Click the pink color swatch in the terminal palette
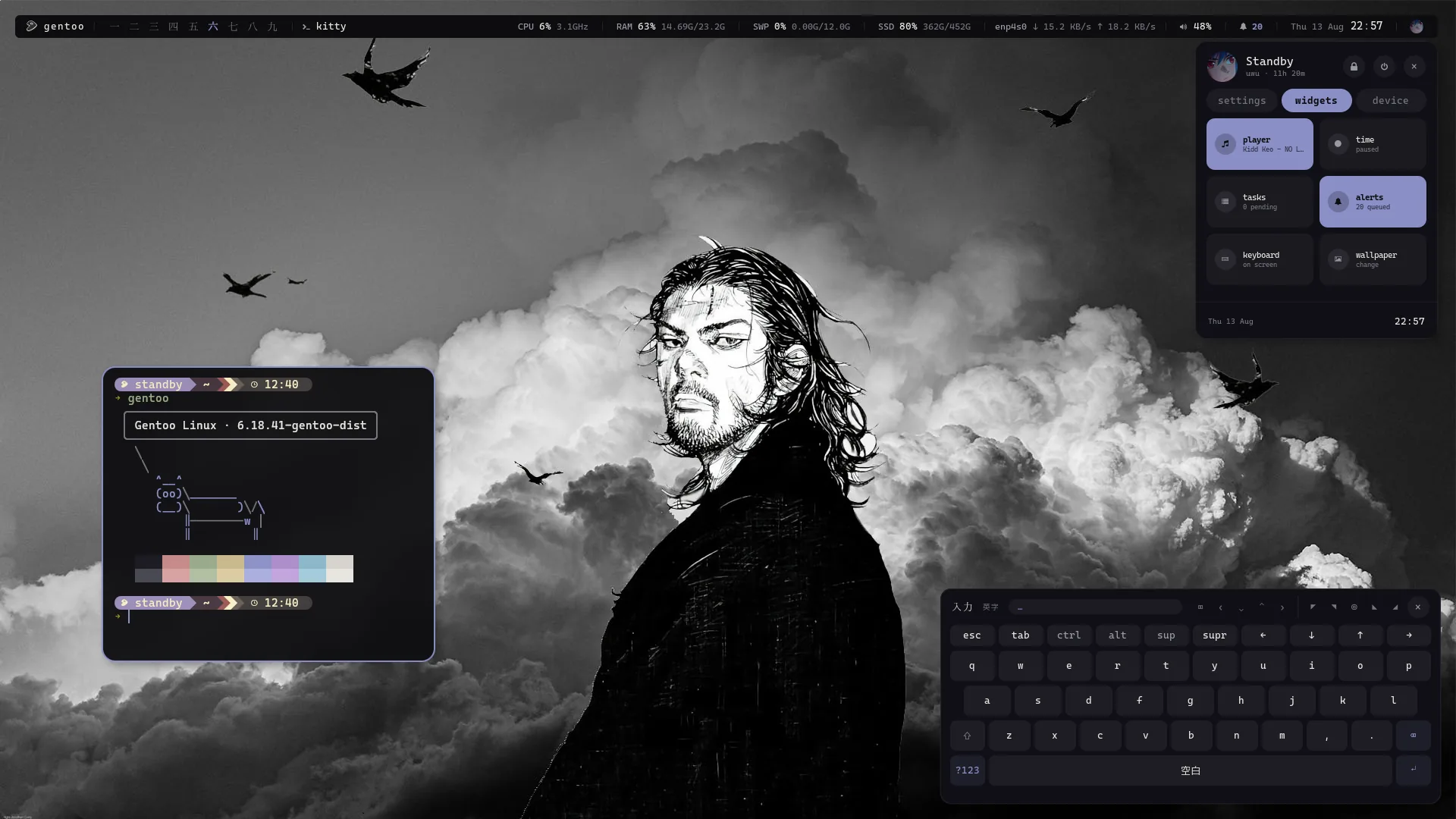Viewport: 1456px width, 819px height. (176, 569)
